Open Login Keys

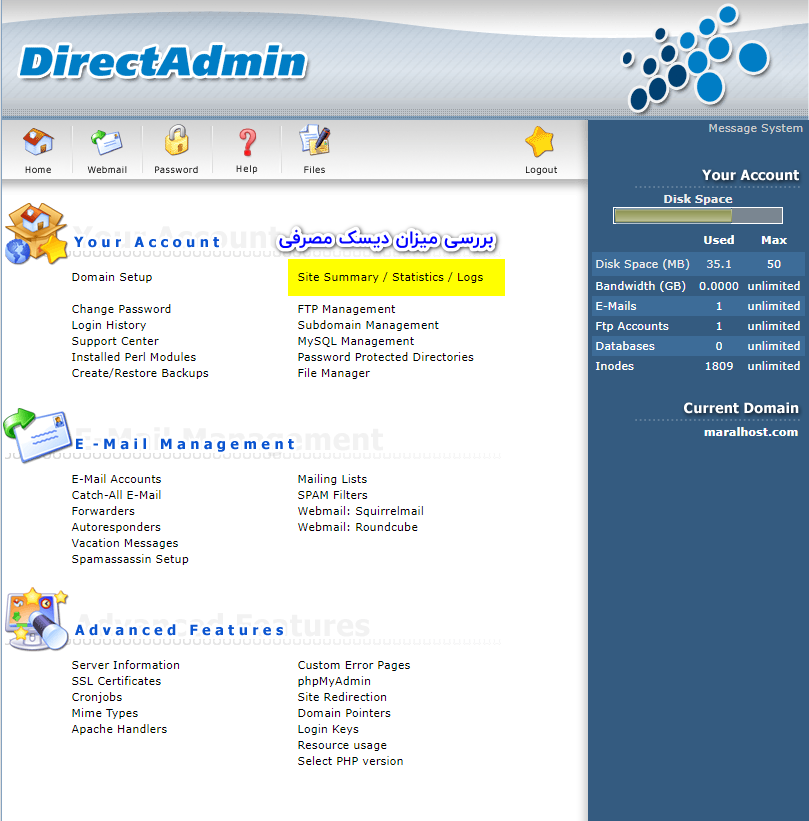tap(328, 729)
